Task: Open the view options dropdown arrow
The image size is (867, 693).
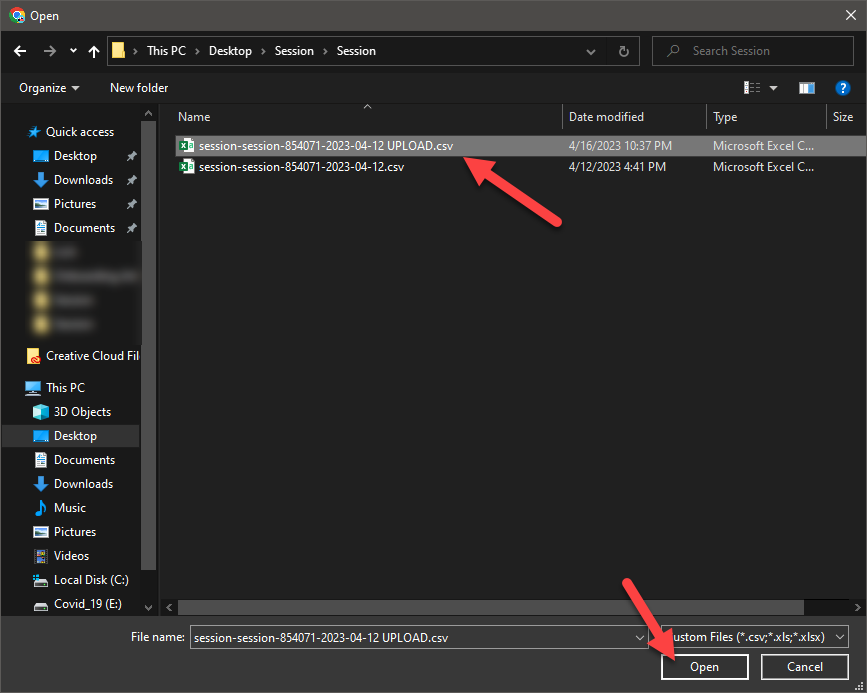Action: point(774,88)
